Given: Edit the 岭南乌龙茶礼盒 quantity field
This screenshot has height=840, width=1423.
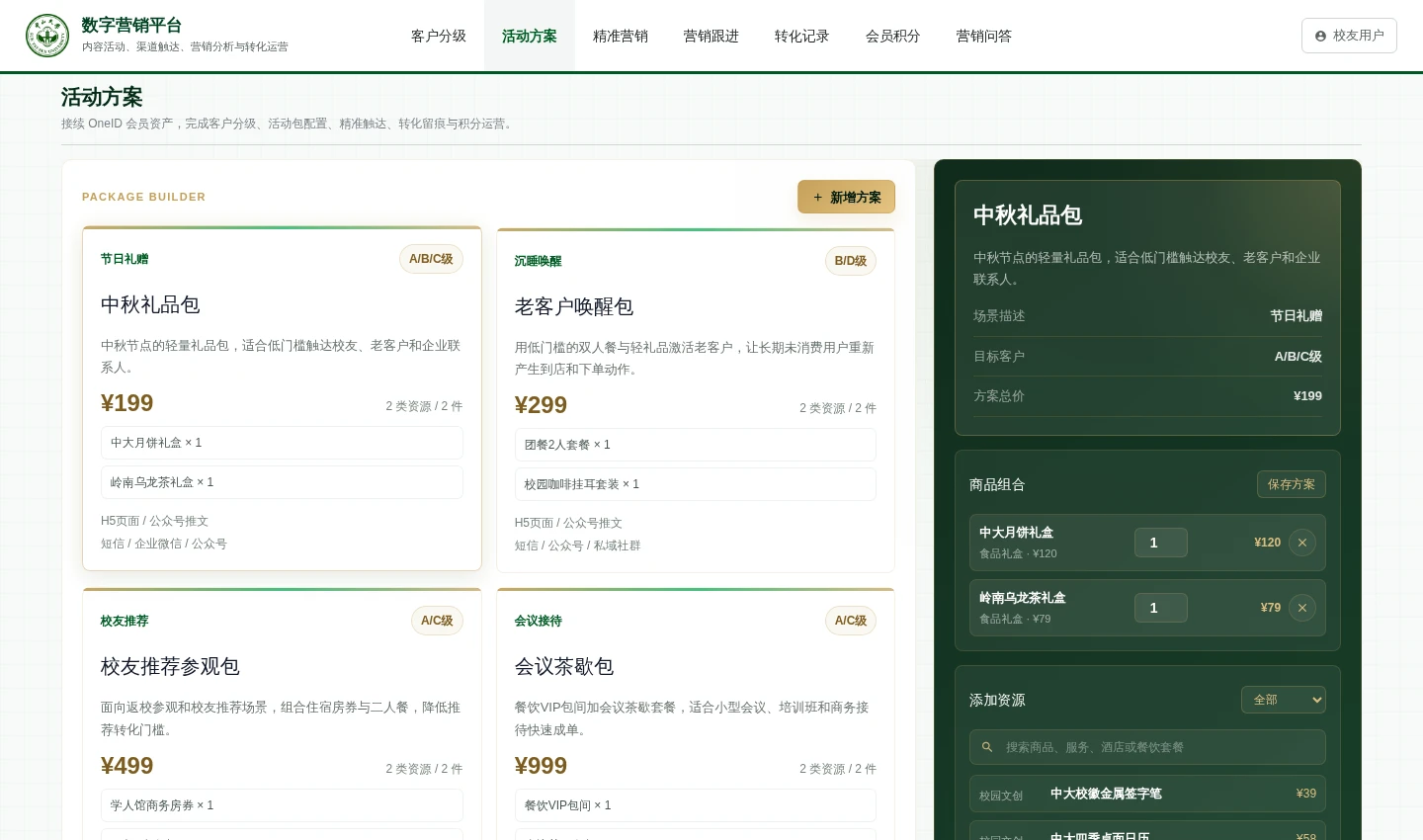Looking at the screenshot, I should 1161,608.
